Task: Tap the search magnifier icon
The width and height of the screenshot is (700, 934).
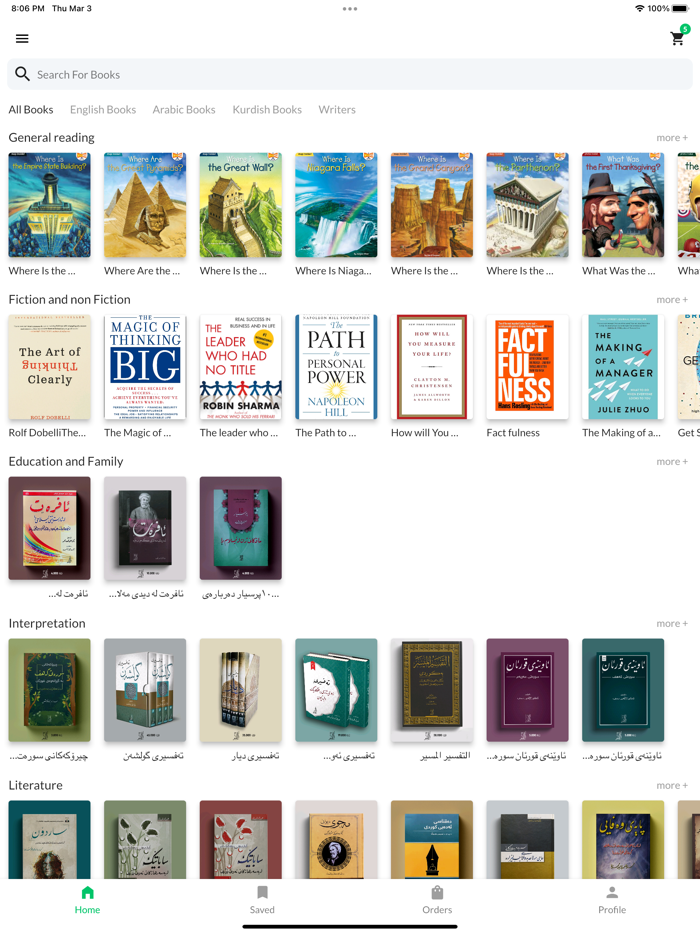Action: pyautogui.click(x=22, y=74)
